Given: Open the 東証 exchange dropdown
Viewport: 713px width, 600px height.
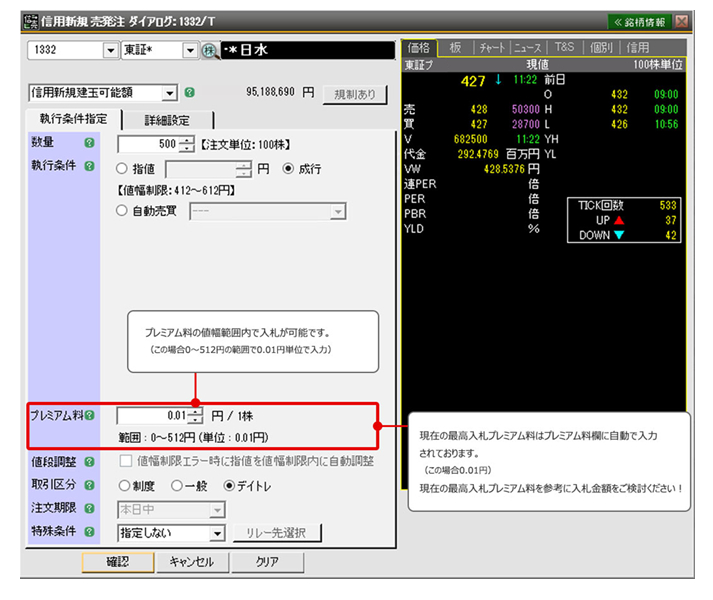Looking at the screenshot, I should click(x=190, y=50).
